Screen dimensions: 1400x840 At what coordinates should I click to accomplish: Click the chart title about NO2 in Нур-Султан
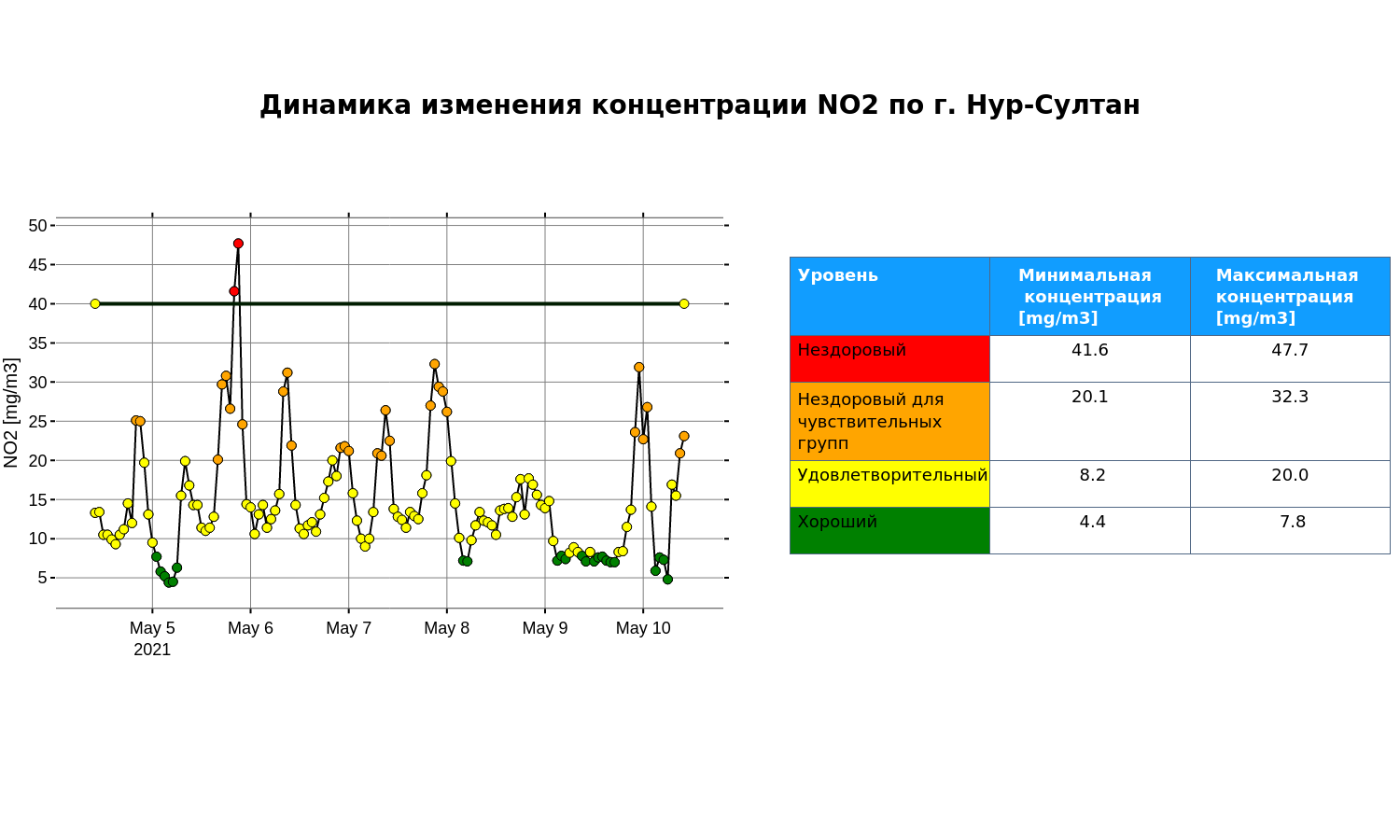(x=700, y=105)
